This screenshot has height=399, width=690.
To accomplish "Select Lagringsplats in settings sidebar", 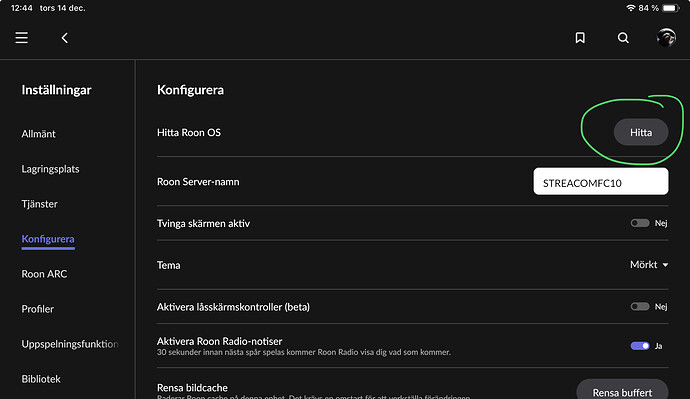I will 51,169.
